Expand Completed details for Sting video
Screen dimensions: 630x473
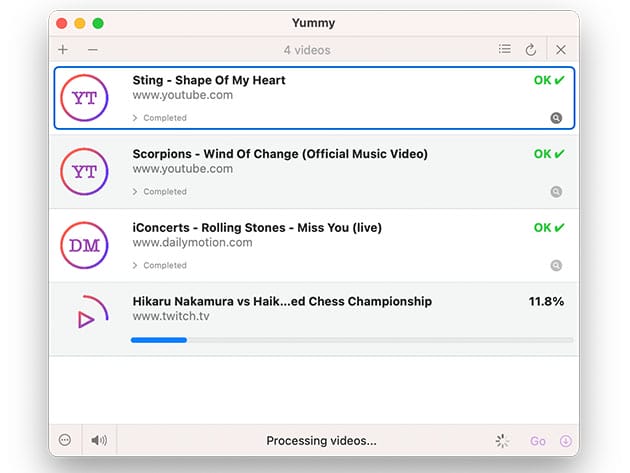[160, 118]
